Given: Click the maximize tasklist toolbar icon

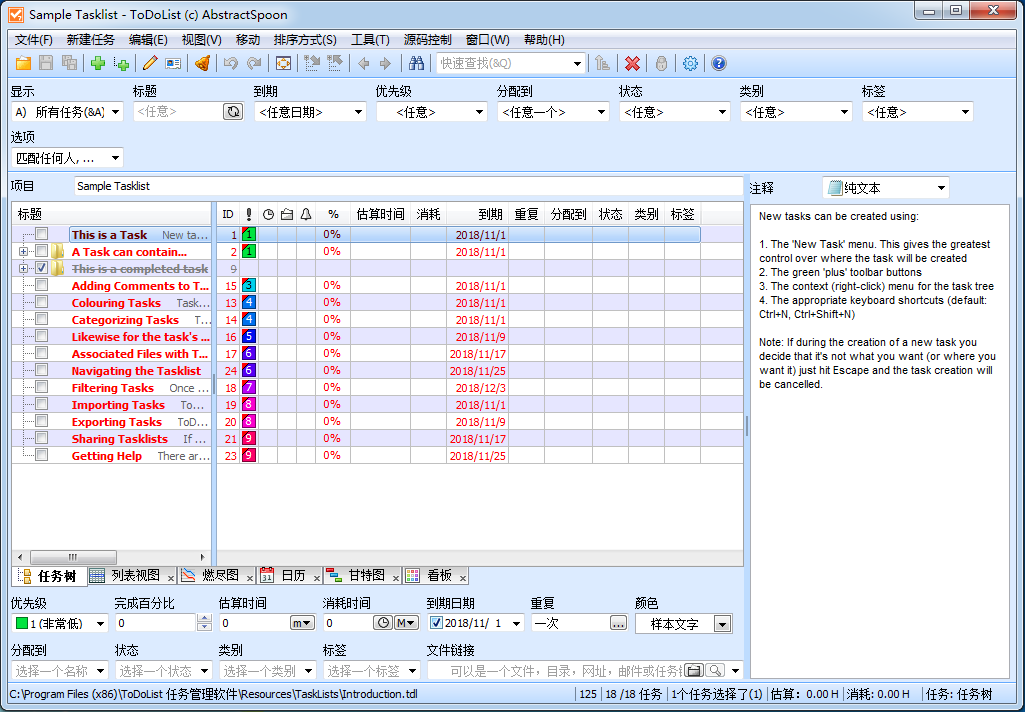Looking at the screenshot, I should tap(283, 64).
